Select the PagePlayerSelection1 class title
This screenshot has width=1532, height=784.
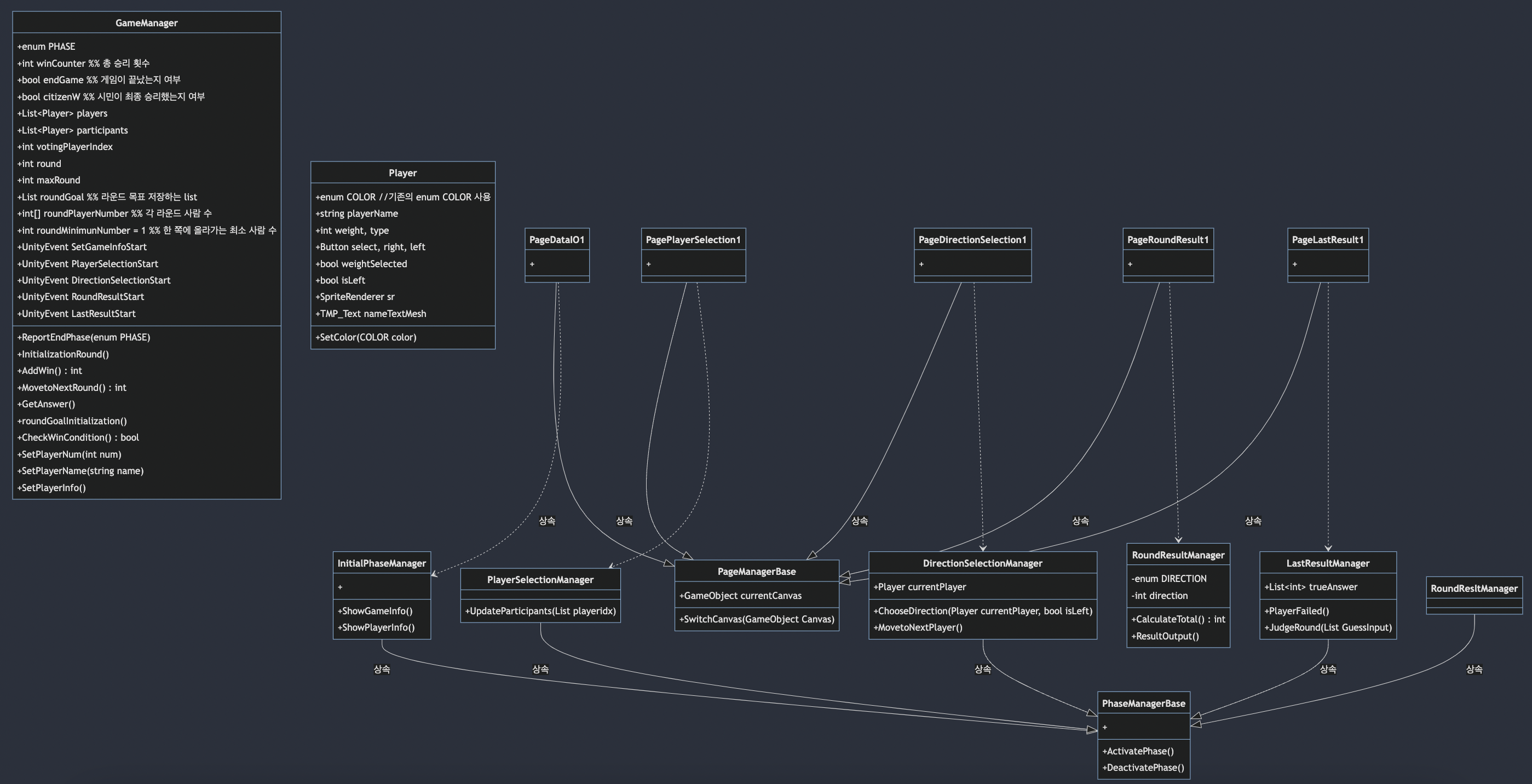tap(693, 240)
